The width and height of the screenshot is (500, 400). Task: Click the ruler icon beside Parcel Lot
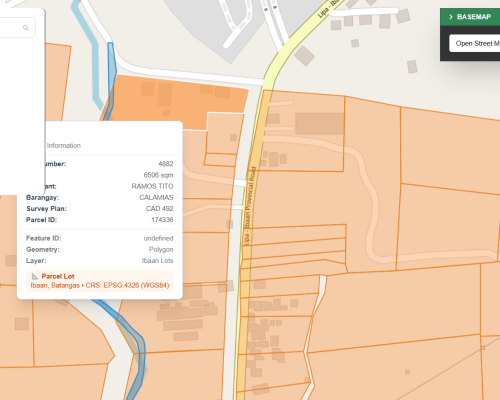pyautogui.click(x=35, y=276)
